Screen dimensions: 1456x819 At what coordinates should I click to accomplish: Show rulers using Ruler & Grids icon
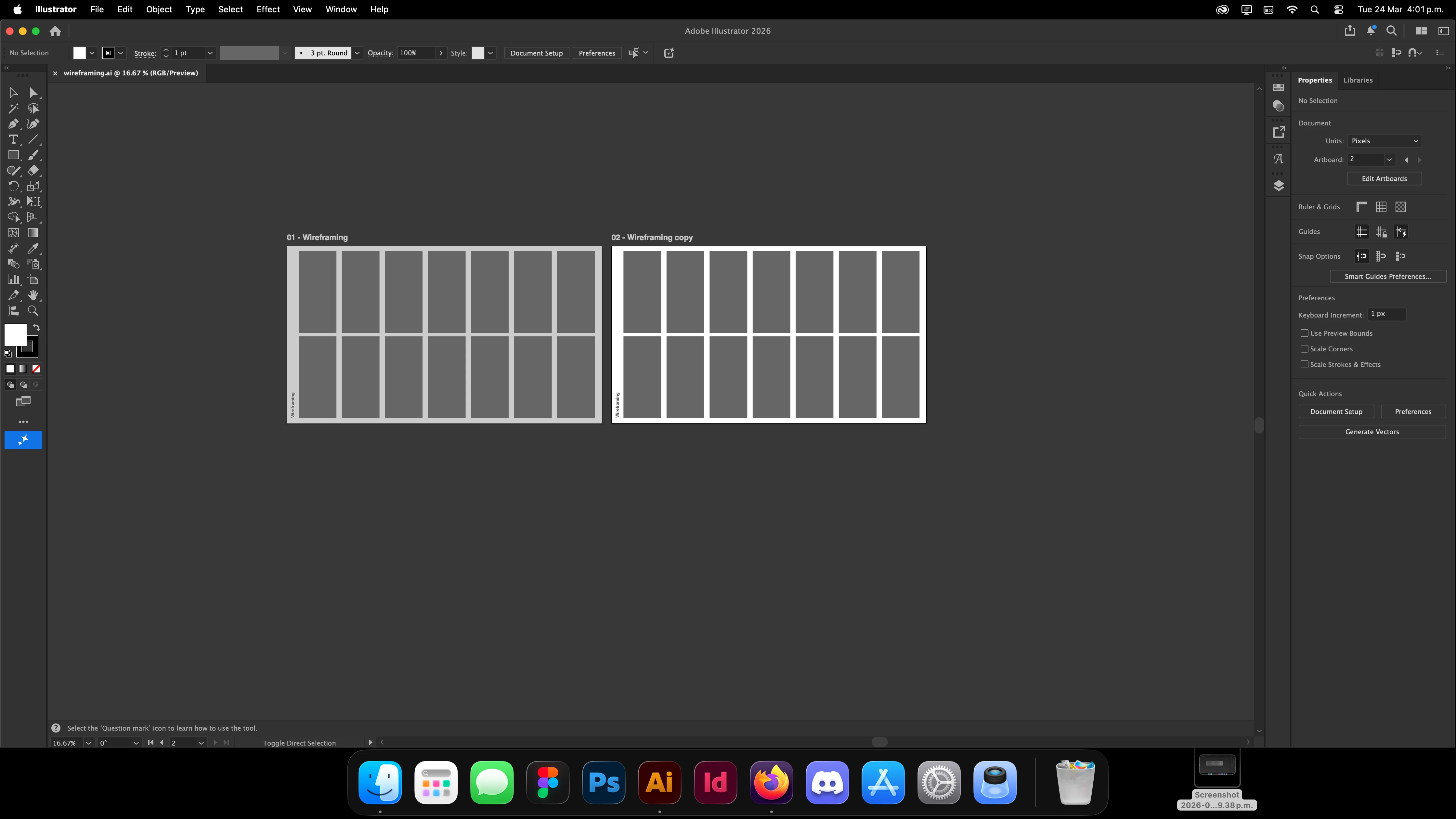(x=1362, y=207)
